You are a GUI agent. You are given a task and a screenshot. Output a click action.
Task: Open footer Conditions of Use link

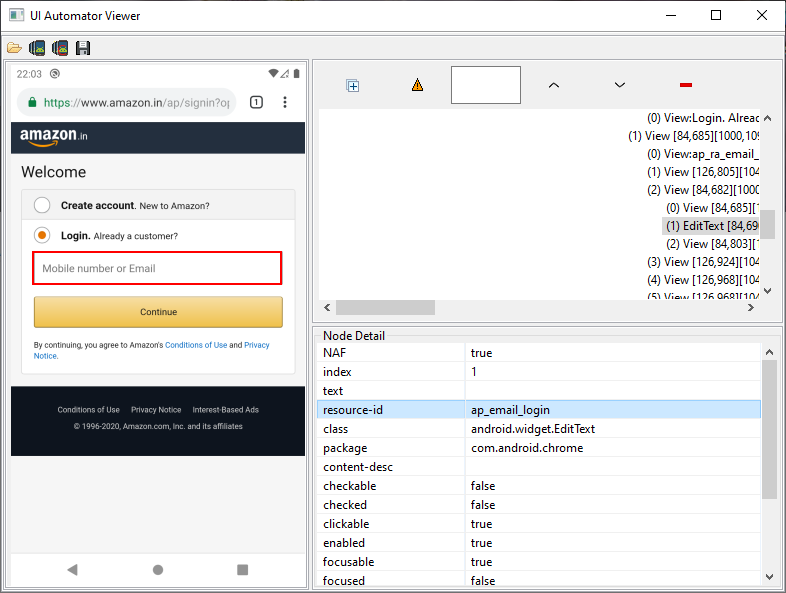tap(89, 410)
